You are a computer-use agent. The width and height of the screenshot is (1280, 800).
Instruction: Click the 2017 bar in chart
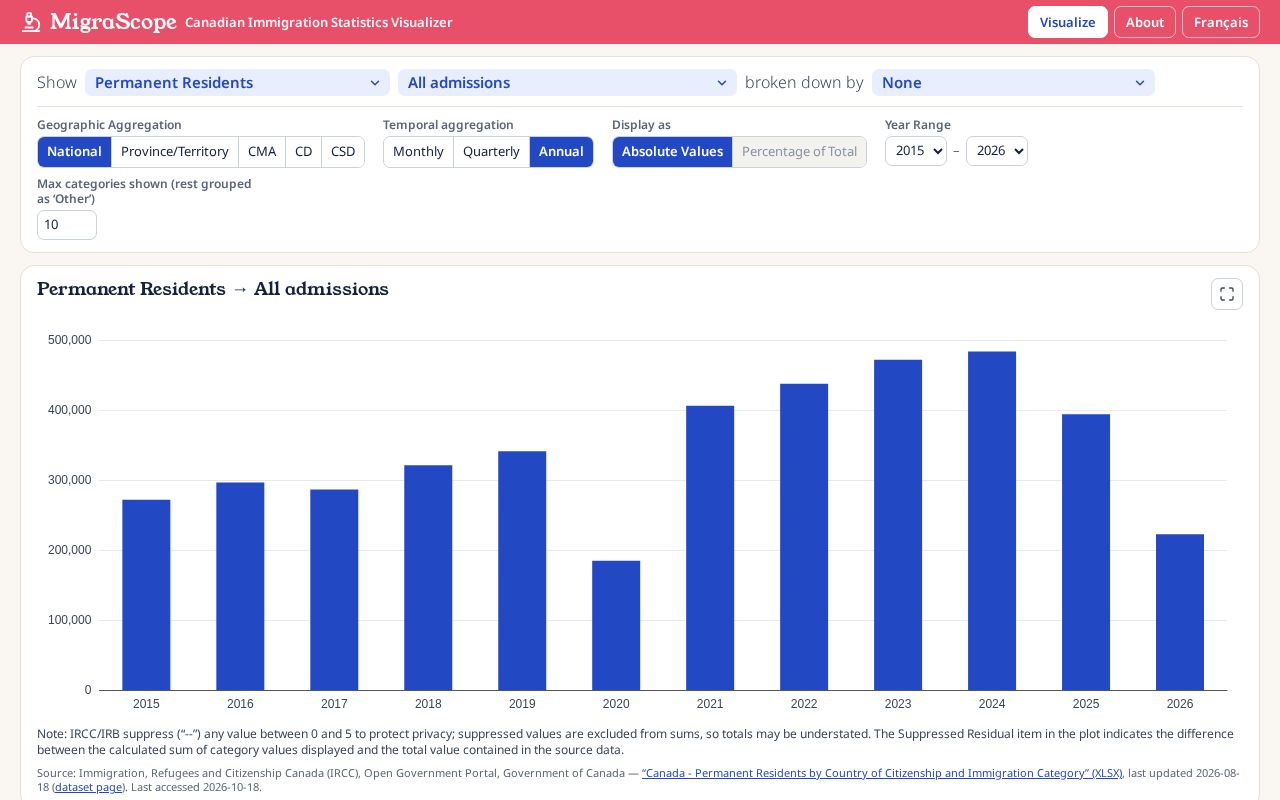pyautogui.click(x=334, y=590)
